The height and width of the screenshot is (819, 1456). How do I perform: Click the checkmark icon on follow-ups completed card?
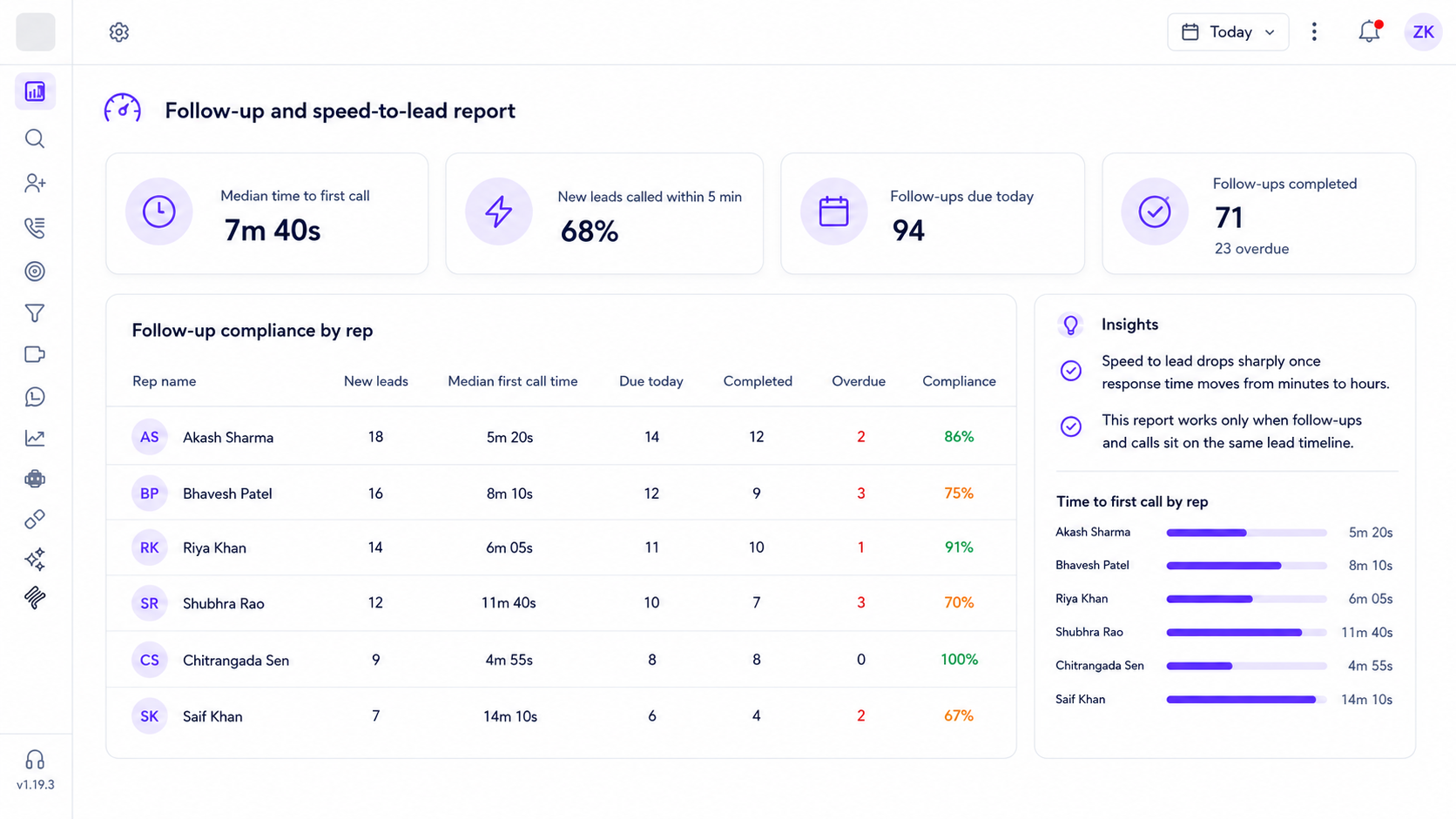[1155, 211]
